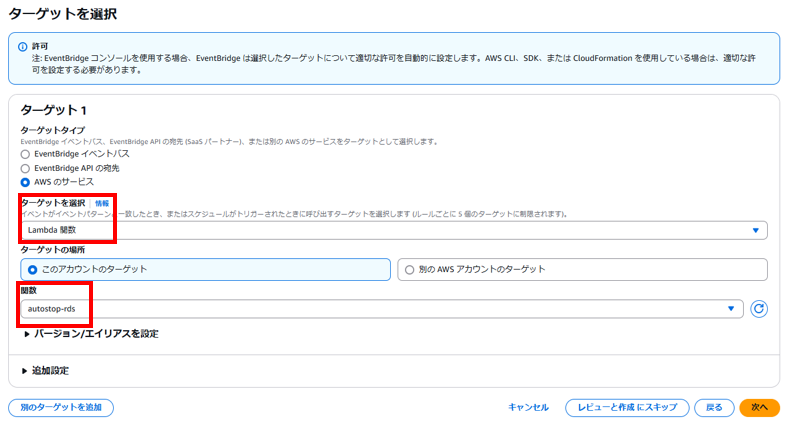Screen dimensions: 789x422
Task: Select AWS のサービス radio option
Action: 25,182
